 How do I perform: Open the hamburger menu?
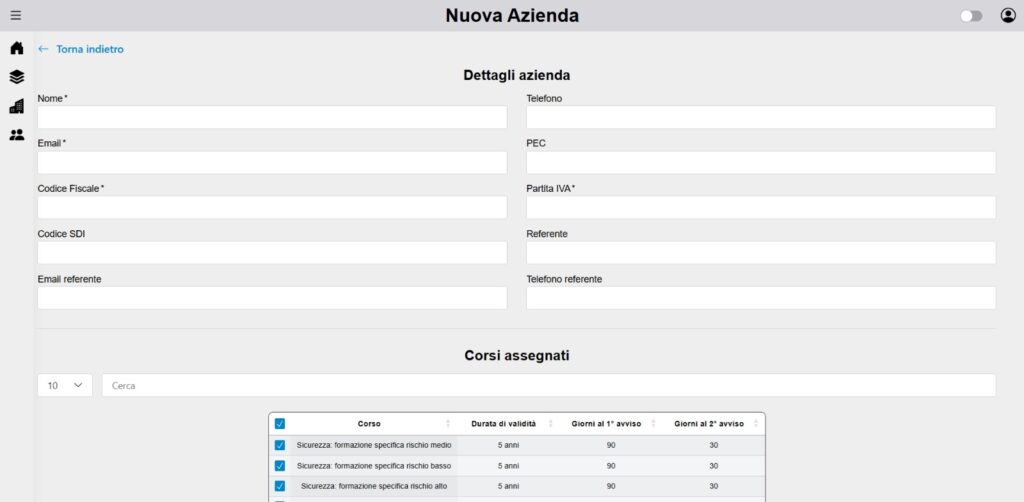[x=15, y=15]
